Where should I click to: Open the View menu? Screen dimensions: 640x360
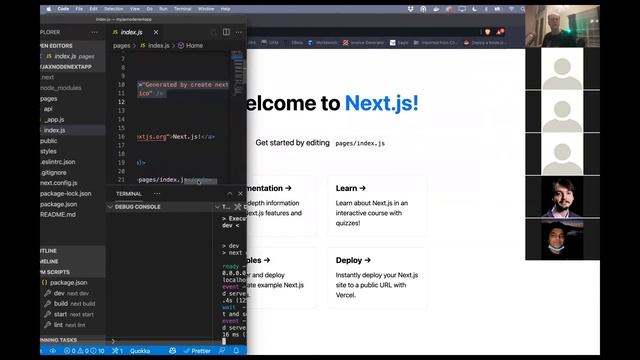[x=135, y=9]
